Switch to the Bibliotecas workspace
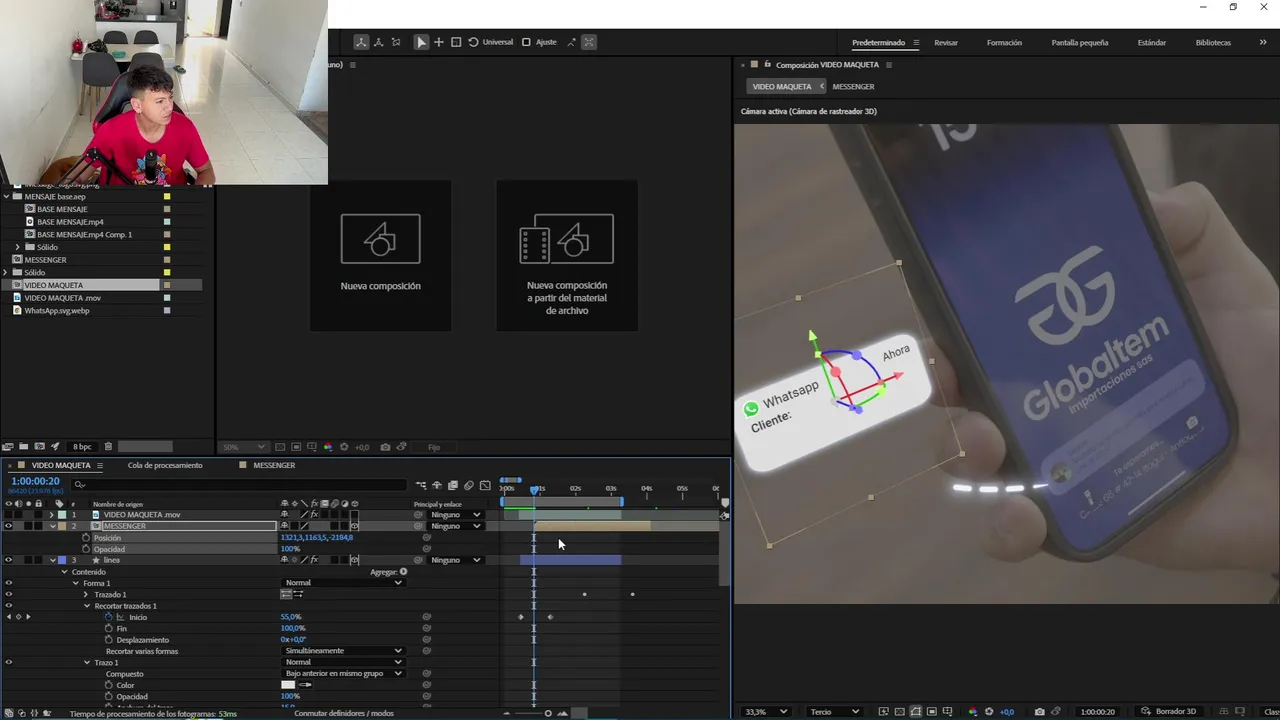Image resolution: width=1280 pixels, height=720 pixels. [x=1213, y=43]
